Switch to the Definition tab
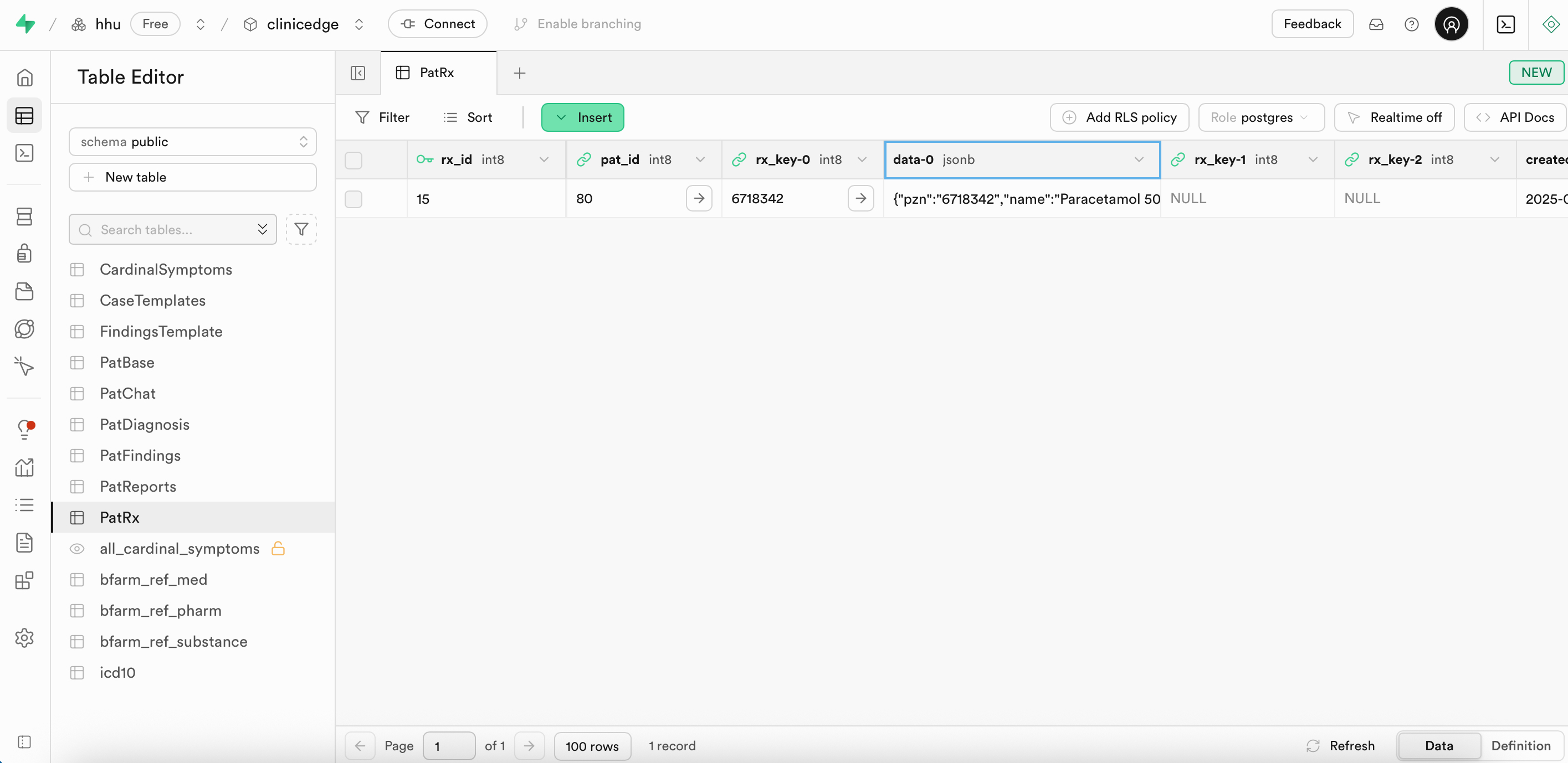This screenshot has height=763, width=1568. 1520,745
